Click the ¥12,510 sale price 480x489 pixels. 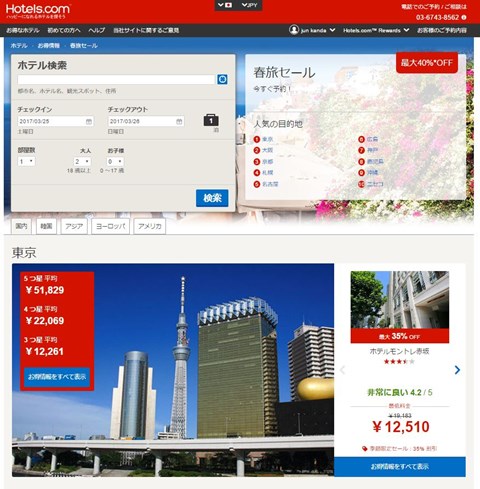(401, 427)
